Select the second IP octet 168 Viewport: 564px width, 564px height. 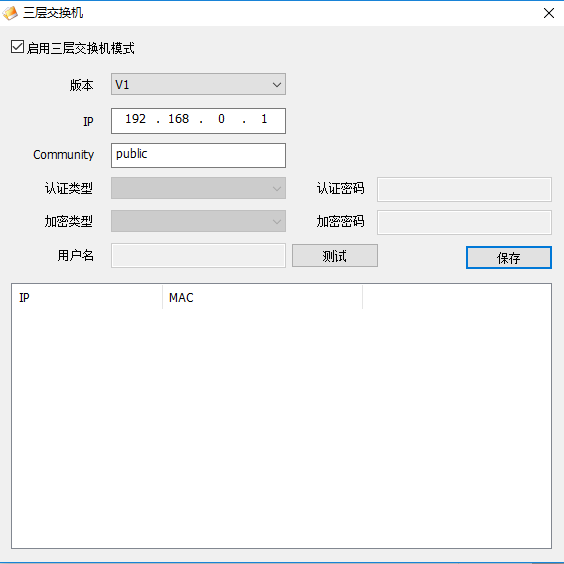tap(178, 119)
